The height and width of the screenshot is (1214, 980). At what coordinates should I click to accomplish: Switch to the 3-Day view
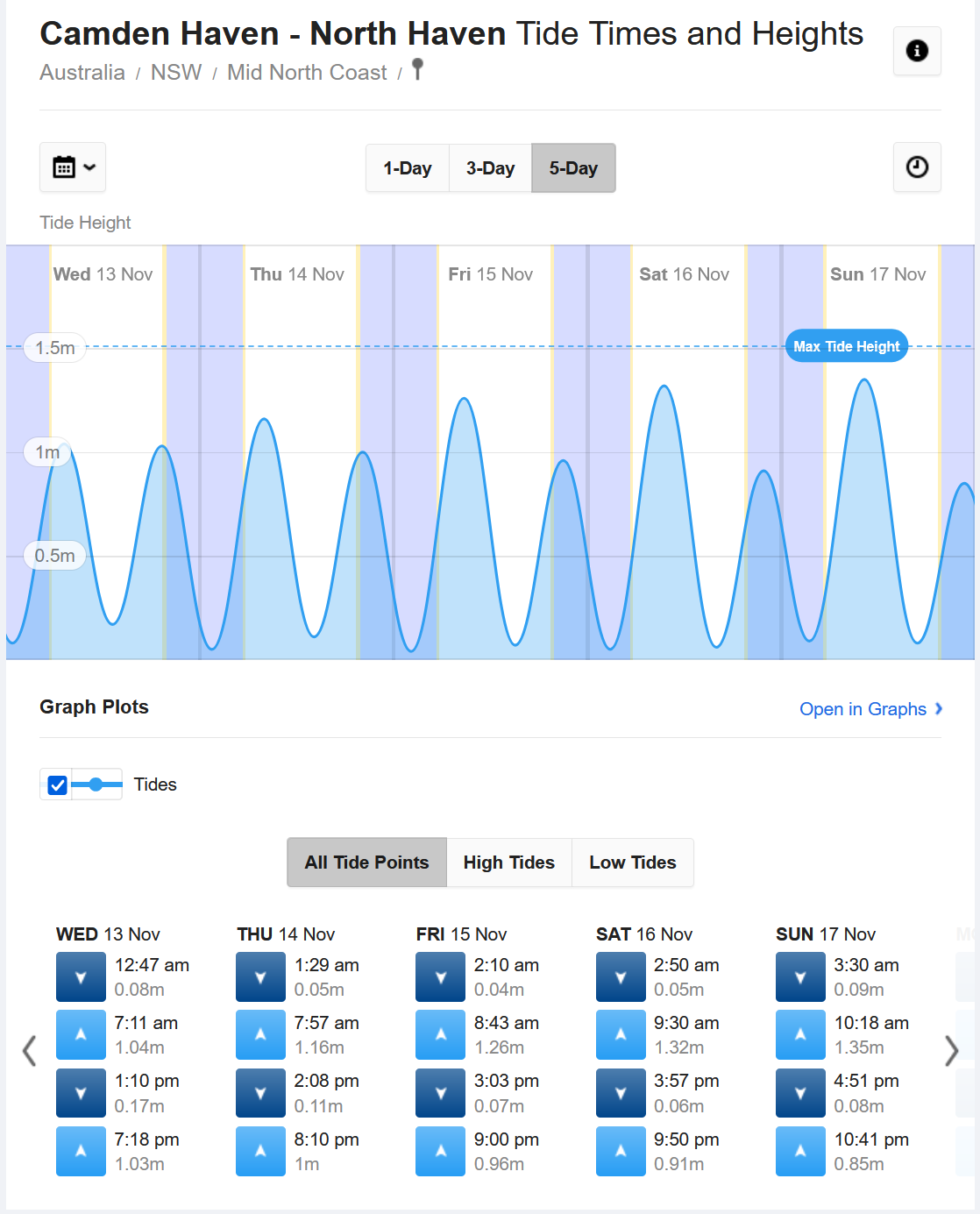(491, 168)
